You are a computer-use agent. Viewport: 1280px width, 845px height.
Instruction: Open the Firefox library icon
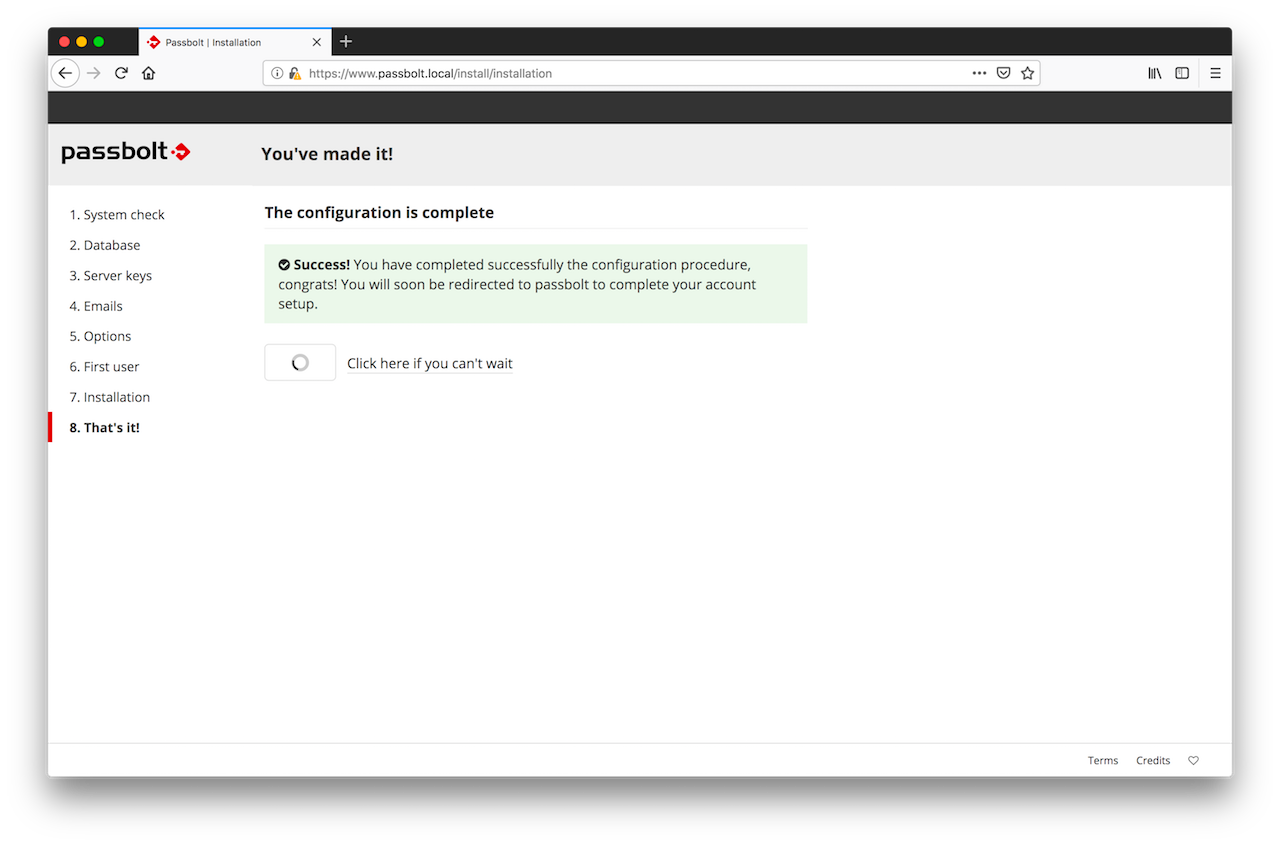[1154, 73]
